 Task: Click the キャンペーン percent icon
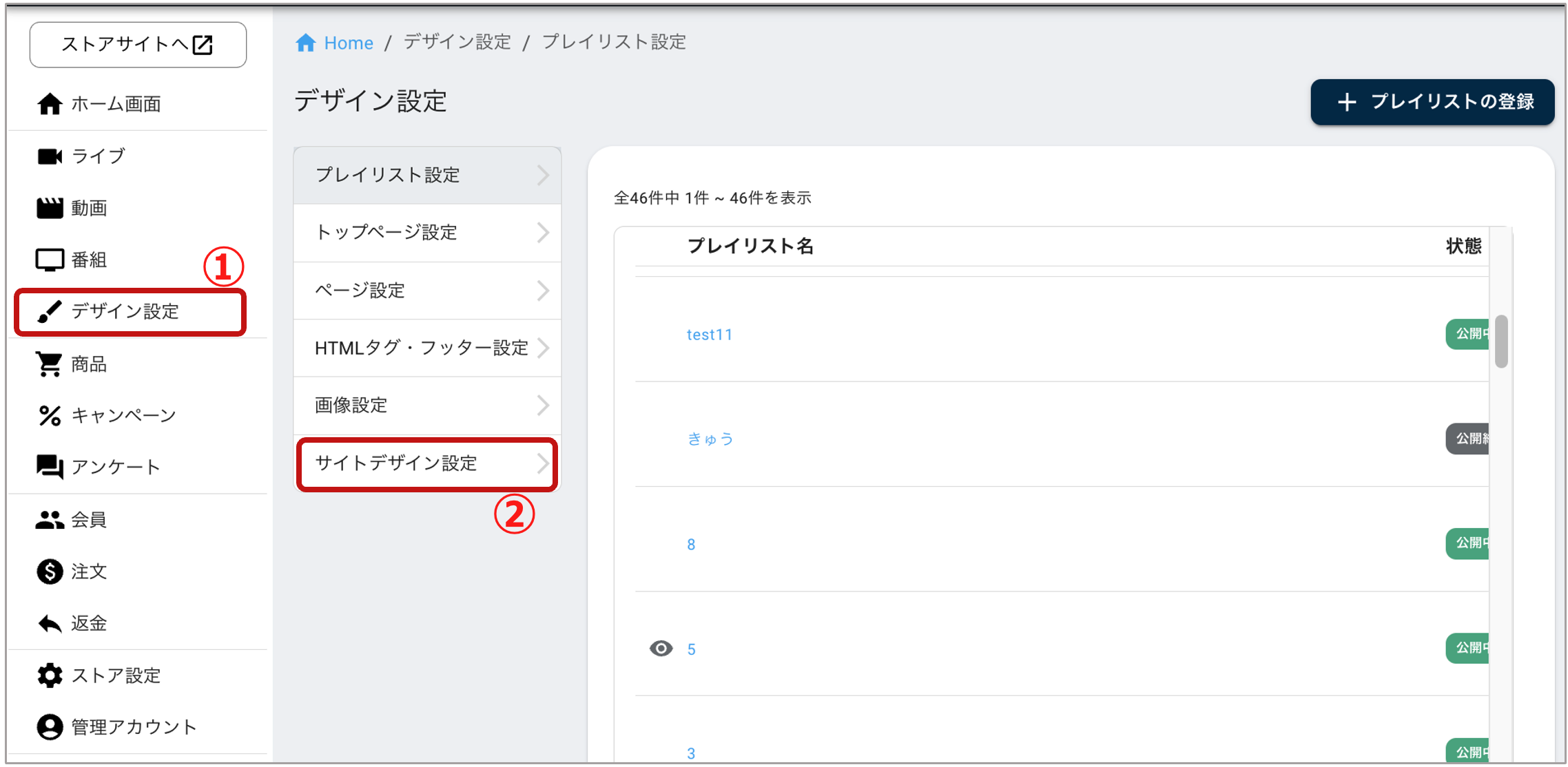49,414
